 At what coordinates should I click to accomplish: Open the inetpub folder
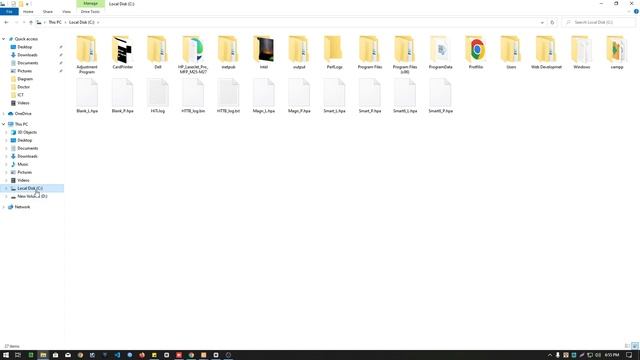pos(229,52)
